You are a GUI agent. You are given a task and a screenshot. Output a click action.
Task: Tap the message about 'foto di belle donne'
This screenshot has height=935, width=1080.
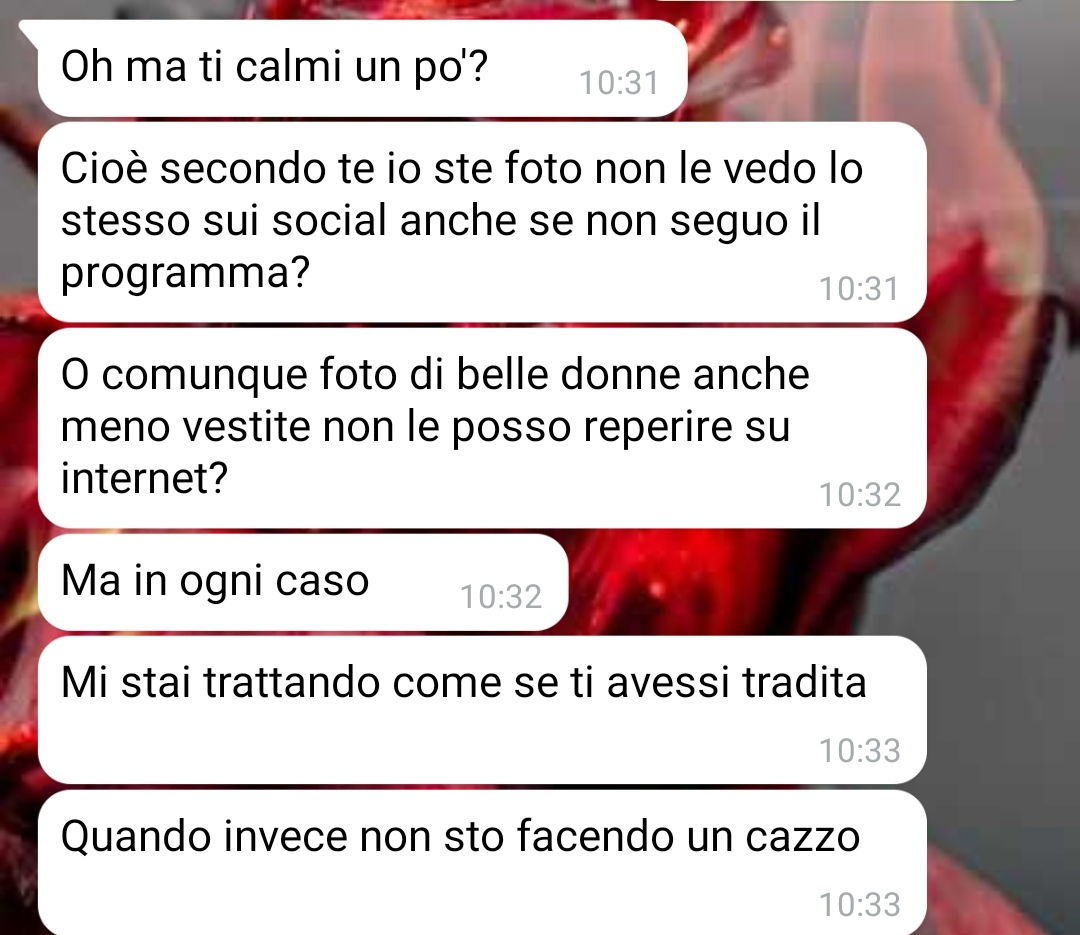482,428
